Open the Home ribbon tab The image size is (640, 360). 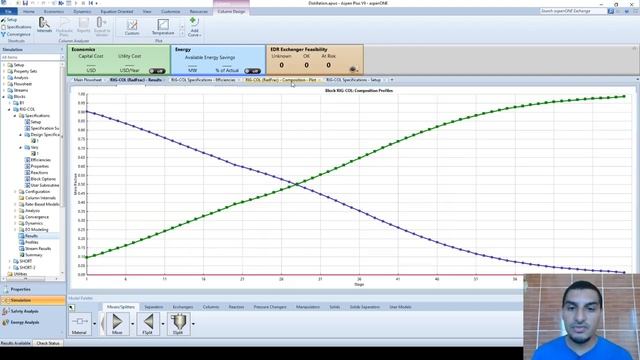(x=29, y=11)
